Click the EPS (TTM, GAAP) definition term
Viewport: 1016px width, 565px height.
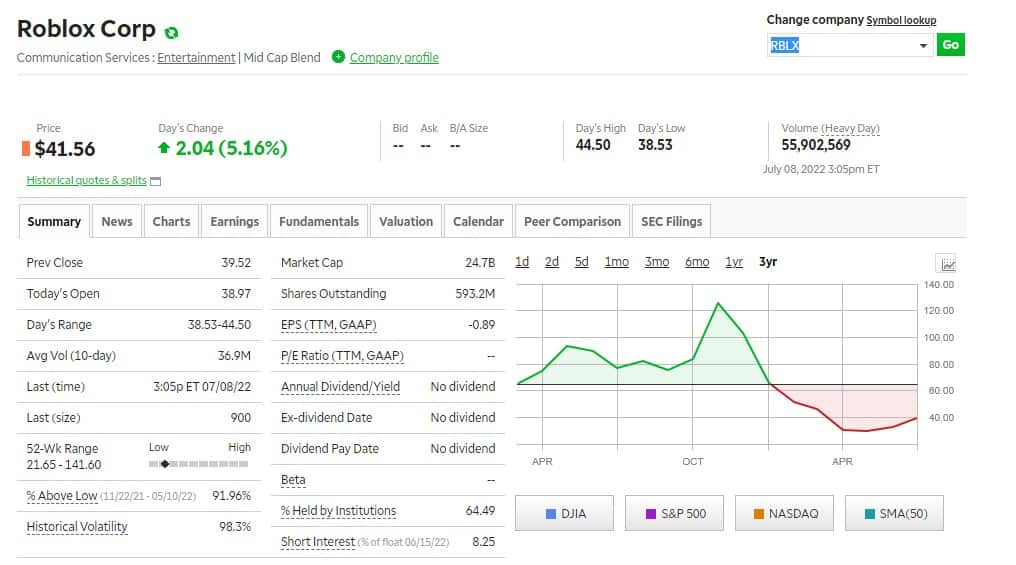329,325
